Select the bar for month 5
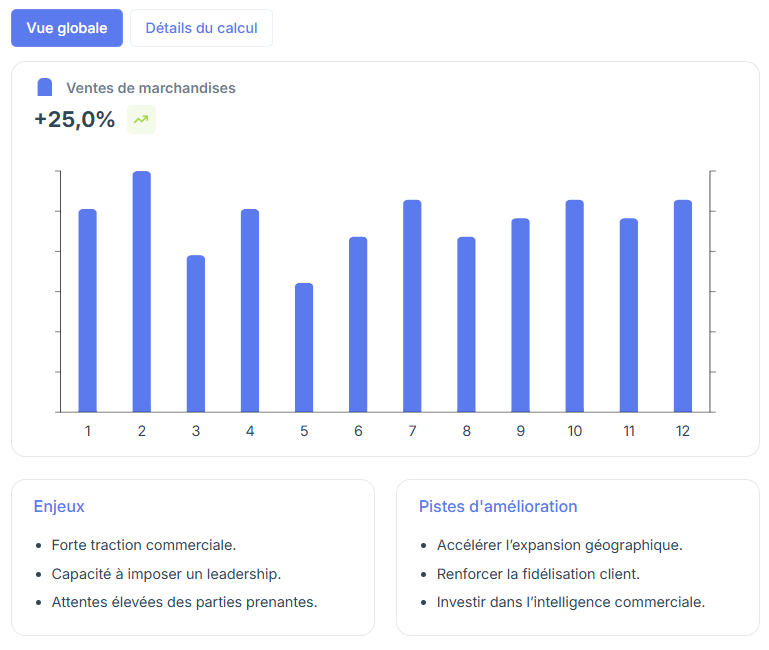Image resolution: width=769 pixels, height=650 pixels. (304, 347)
